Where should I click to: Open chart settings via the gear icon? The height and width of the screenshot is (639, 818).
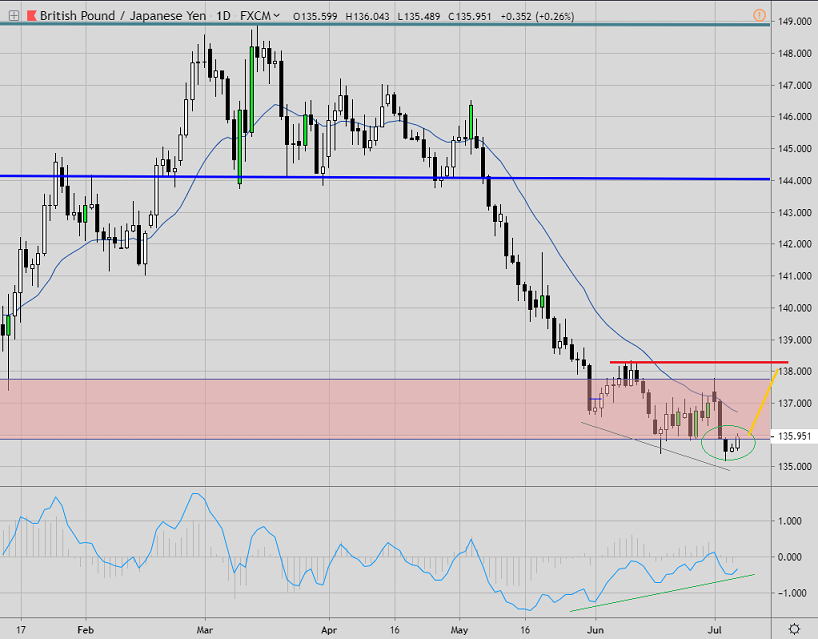pyautogui.click(x=795, y=629)
